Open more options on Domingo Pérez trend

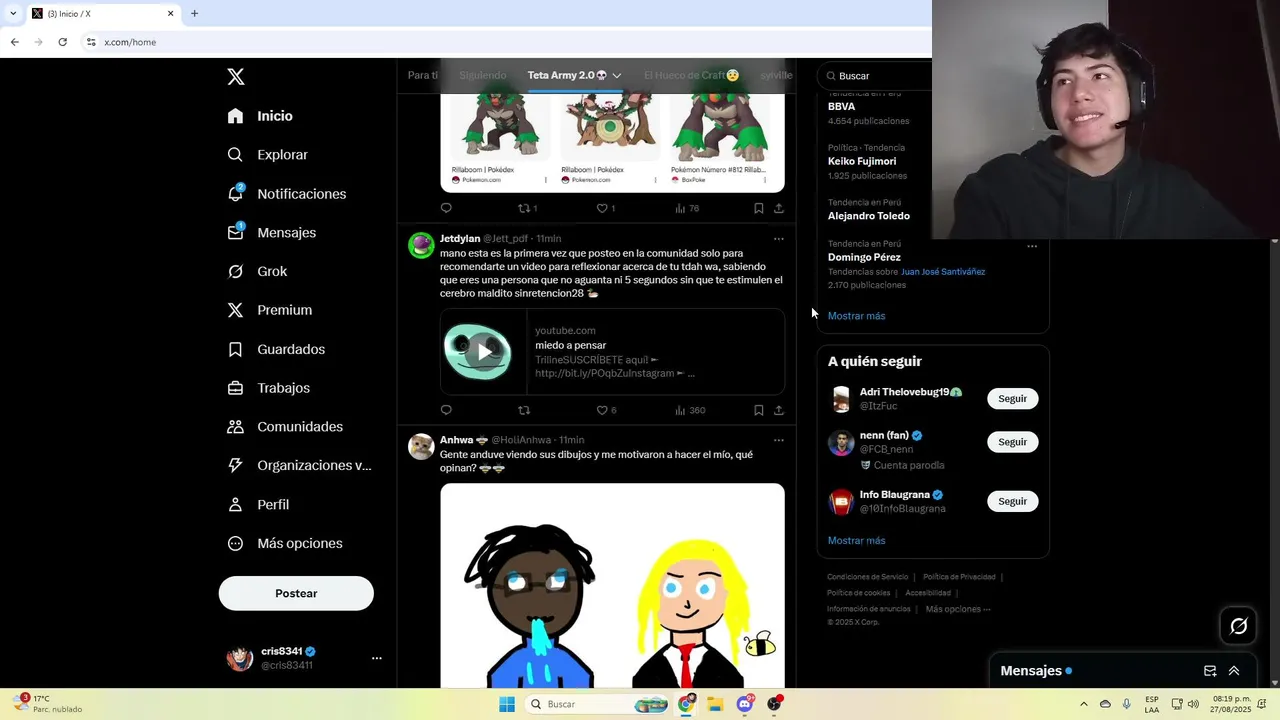point(1032,246)
